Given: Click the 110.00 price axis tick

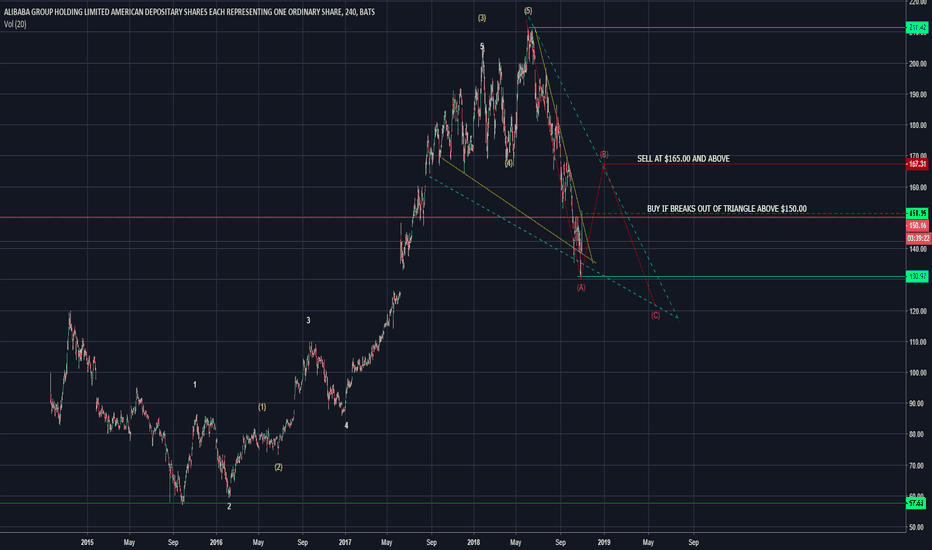Looking at the screenshot, I should (917, 342).
